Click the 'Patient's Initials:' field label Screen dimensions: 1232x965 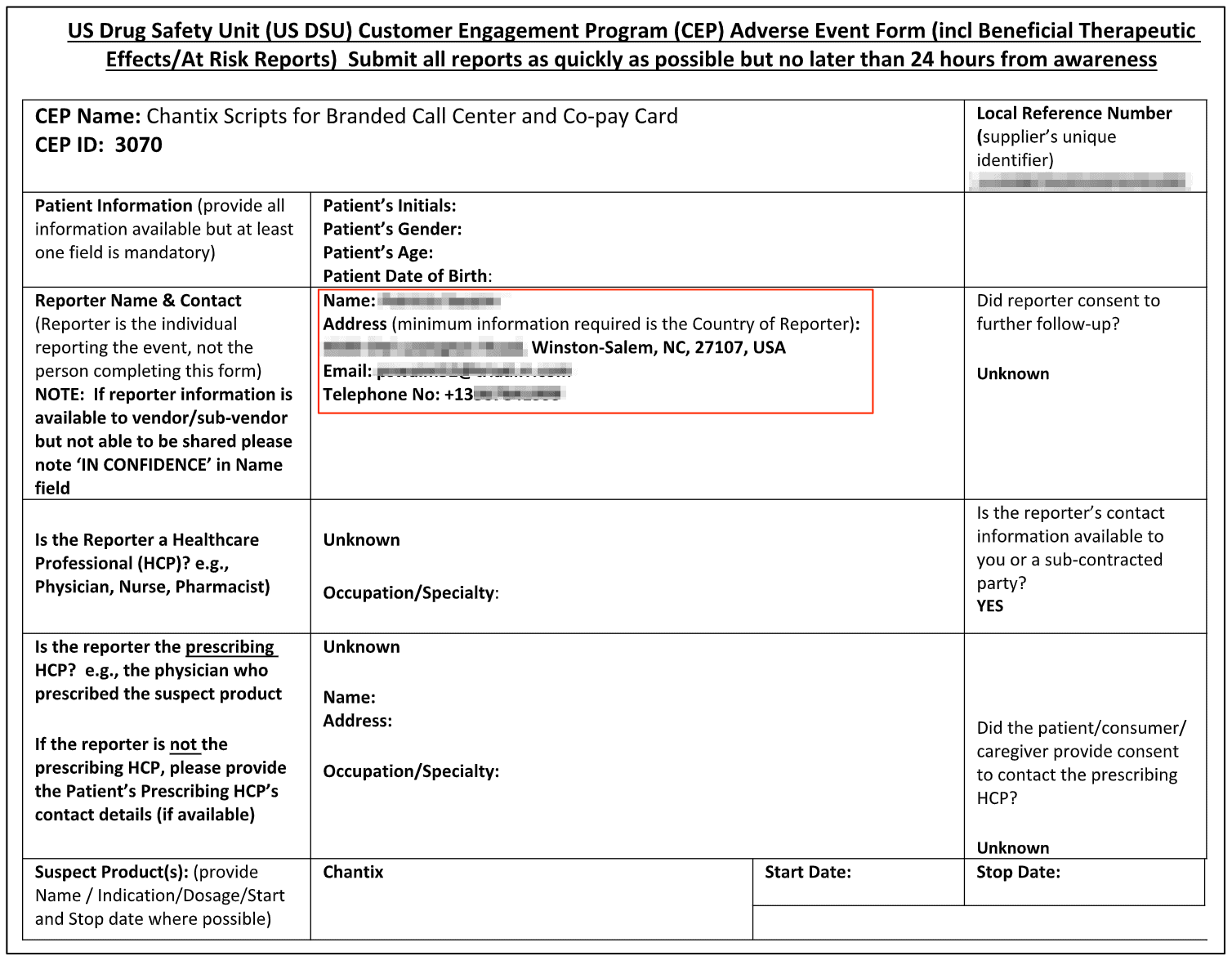(x=390, y=205)
